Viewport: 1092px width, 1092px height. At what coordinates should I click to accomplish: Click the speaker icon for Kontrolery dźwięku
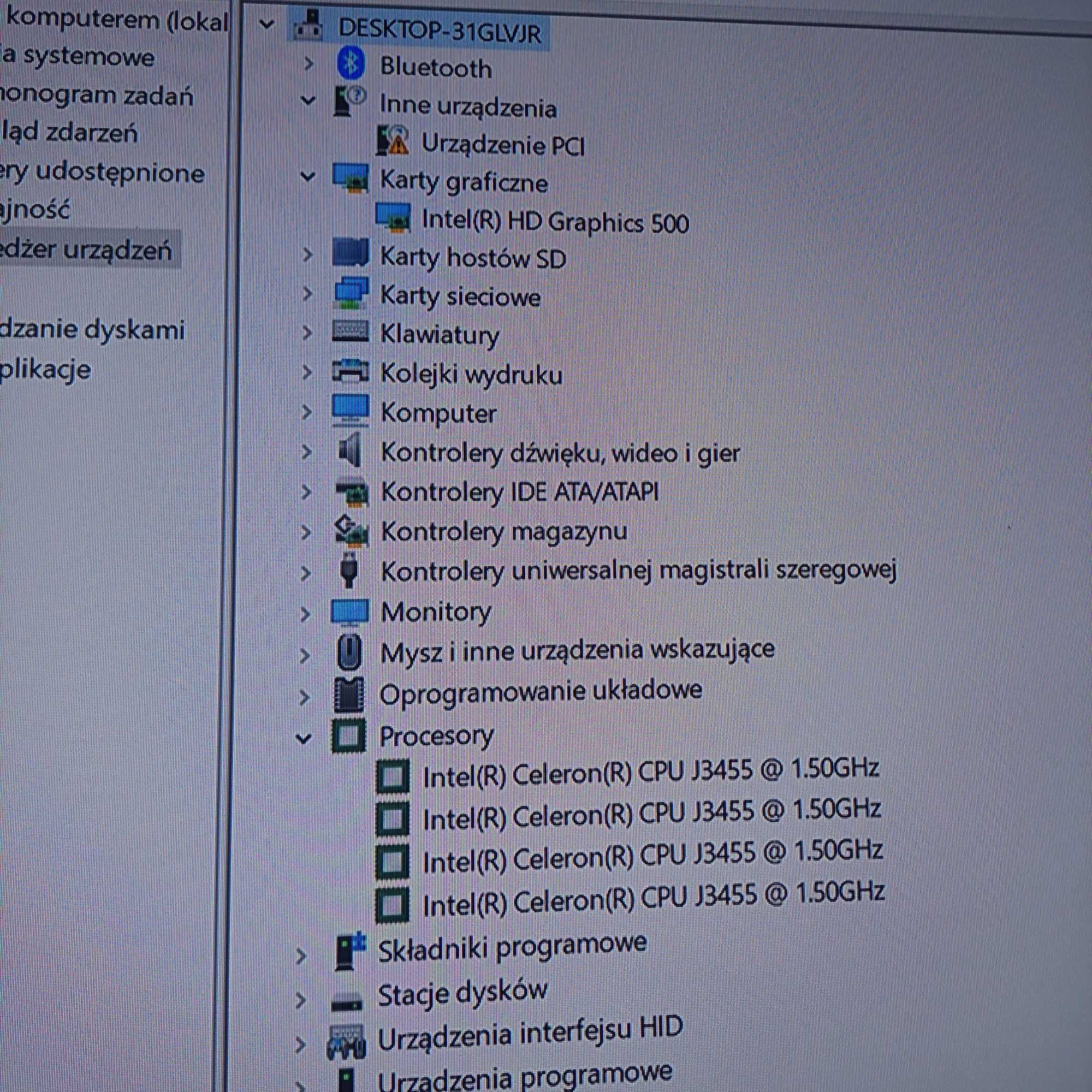(350, 450)
